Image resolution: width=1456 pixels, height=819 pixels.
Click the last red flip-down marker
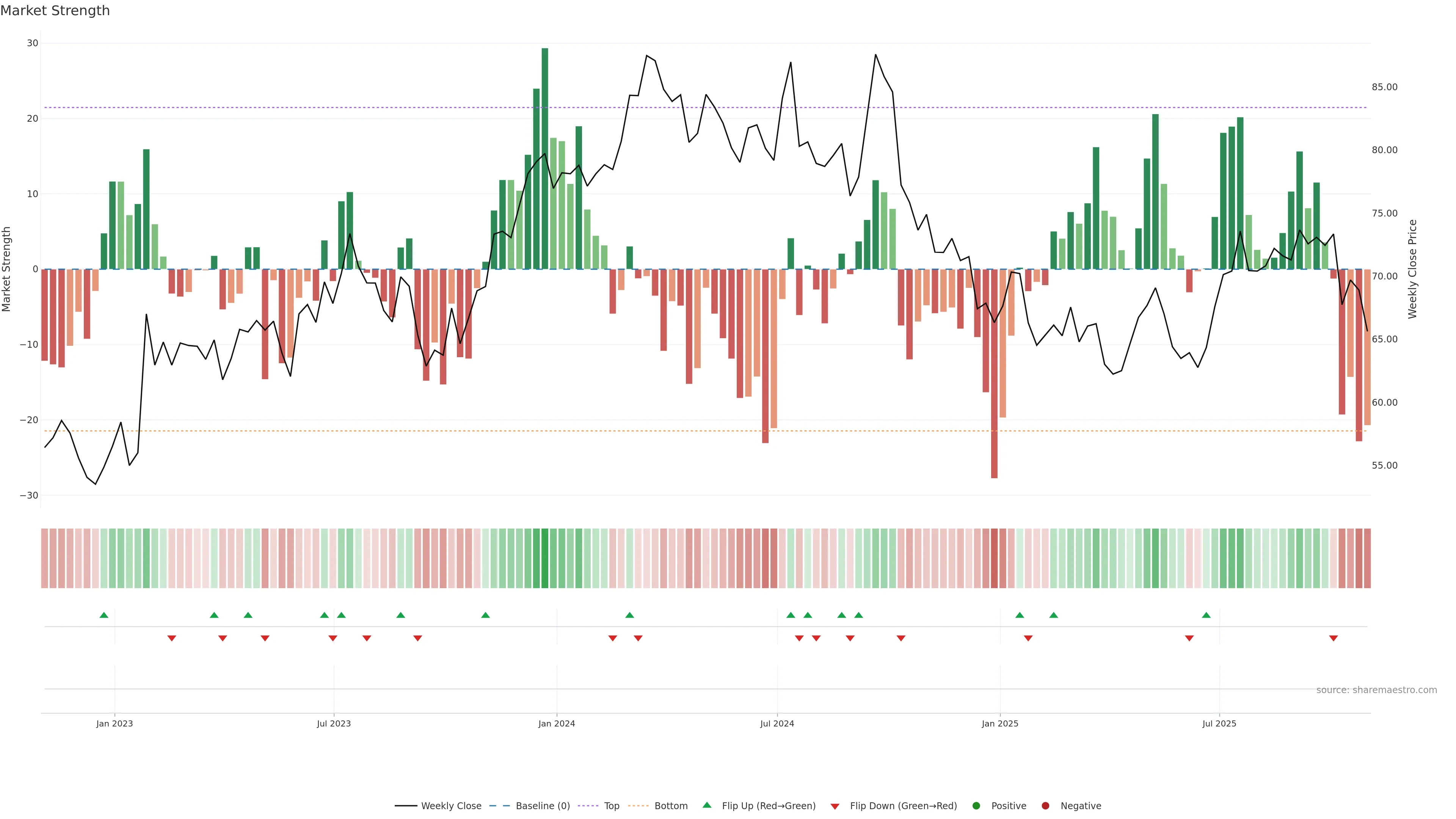coord(1334,638)
